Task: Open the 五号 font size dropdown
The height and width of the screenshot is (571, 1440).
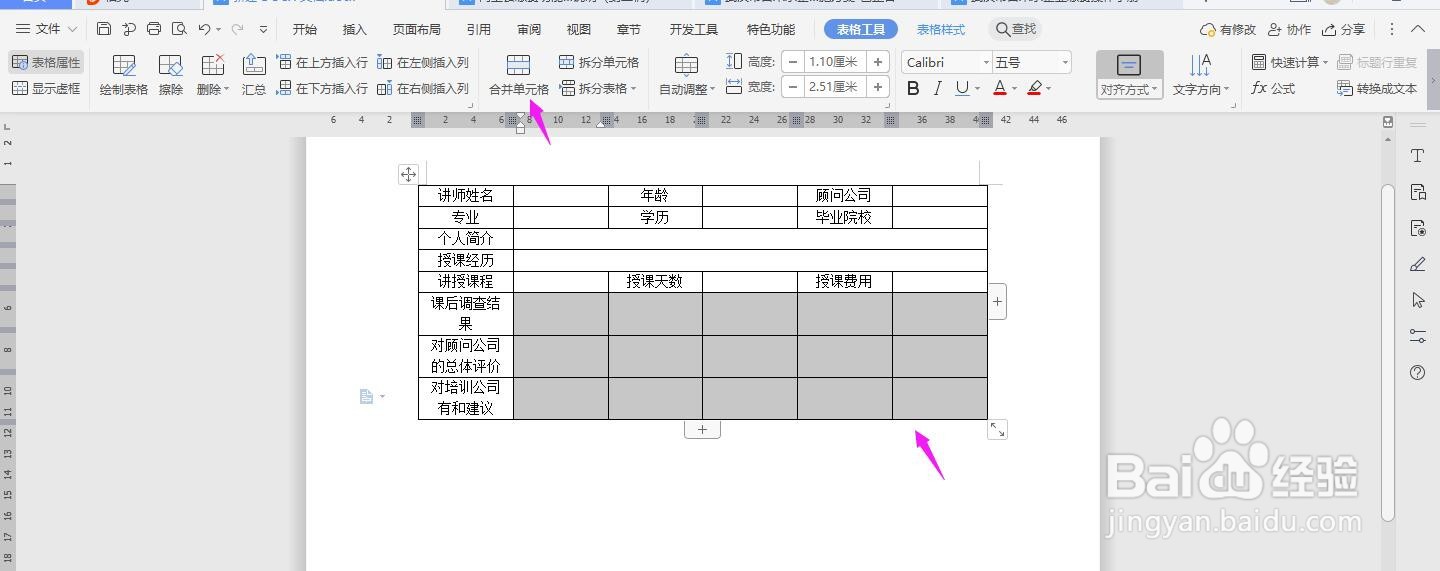Action: (x=1065, y=62)
